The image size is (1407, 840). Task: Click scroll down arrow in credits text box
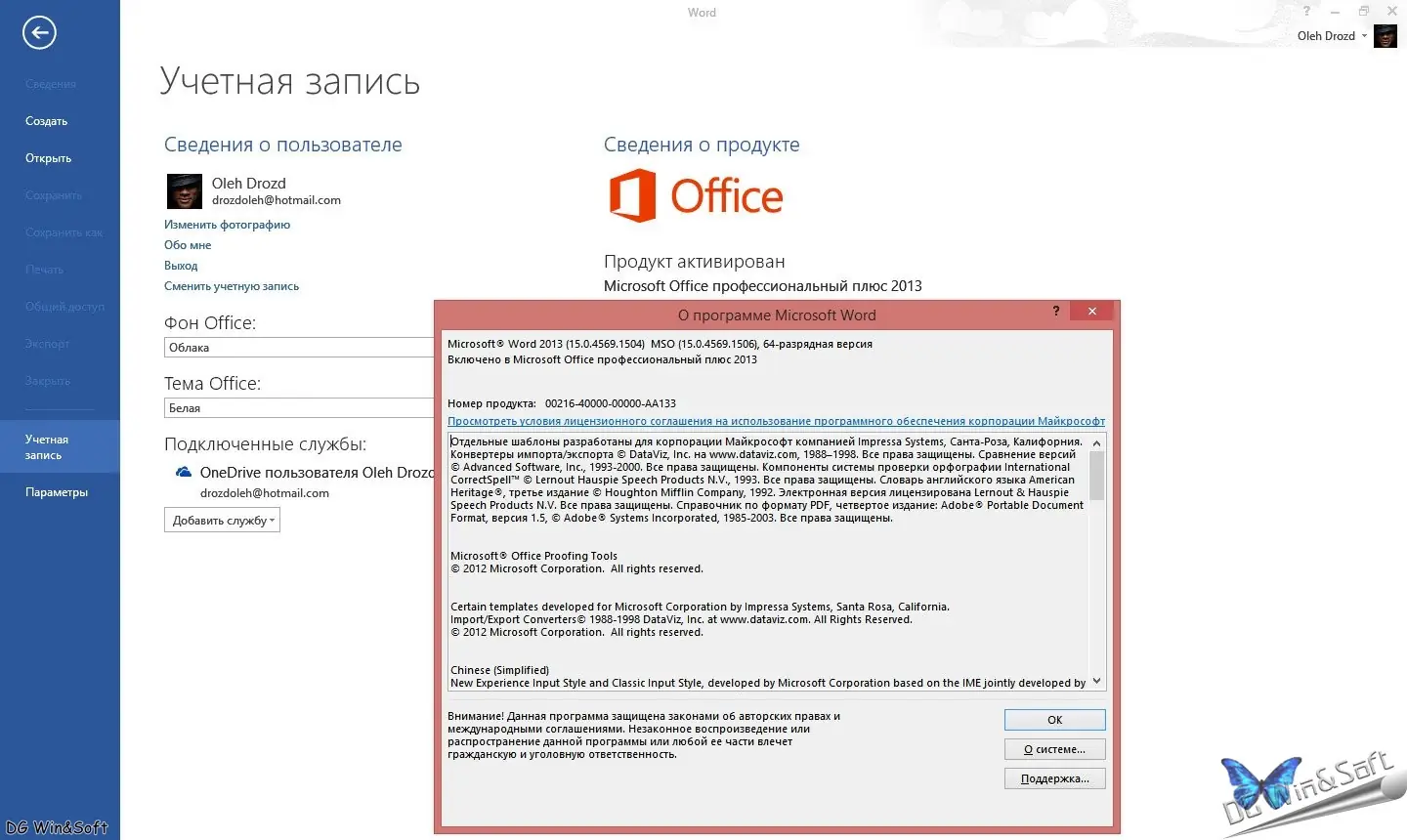[1096, 681]
